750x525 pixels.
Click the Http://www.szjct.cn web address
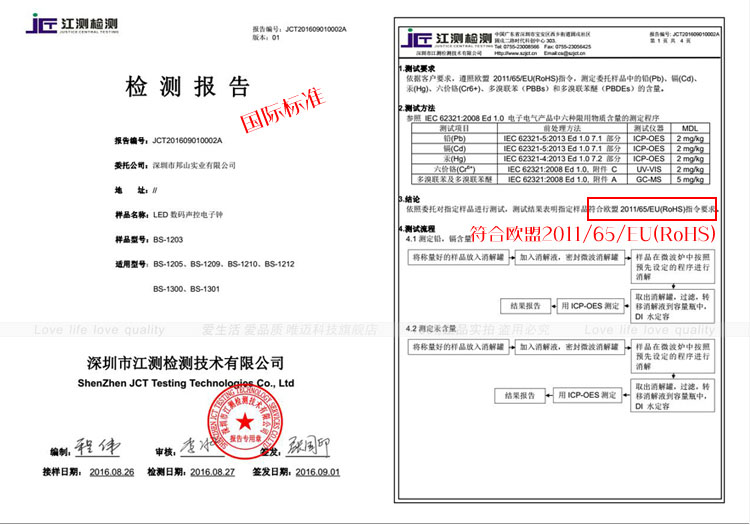pyautogui.click(x=516, y=53)
